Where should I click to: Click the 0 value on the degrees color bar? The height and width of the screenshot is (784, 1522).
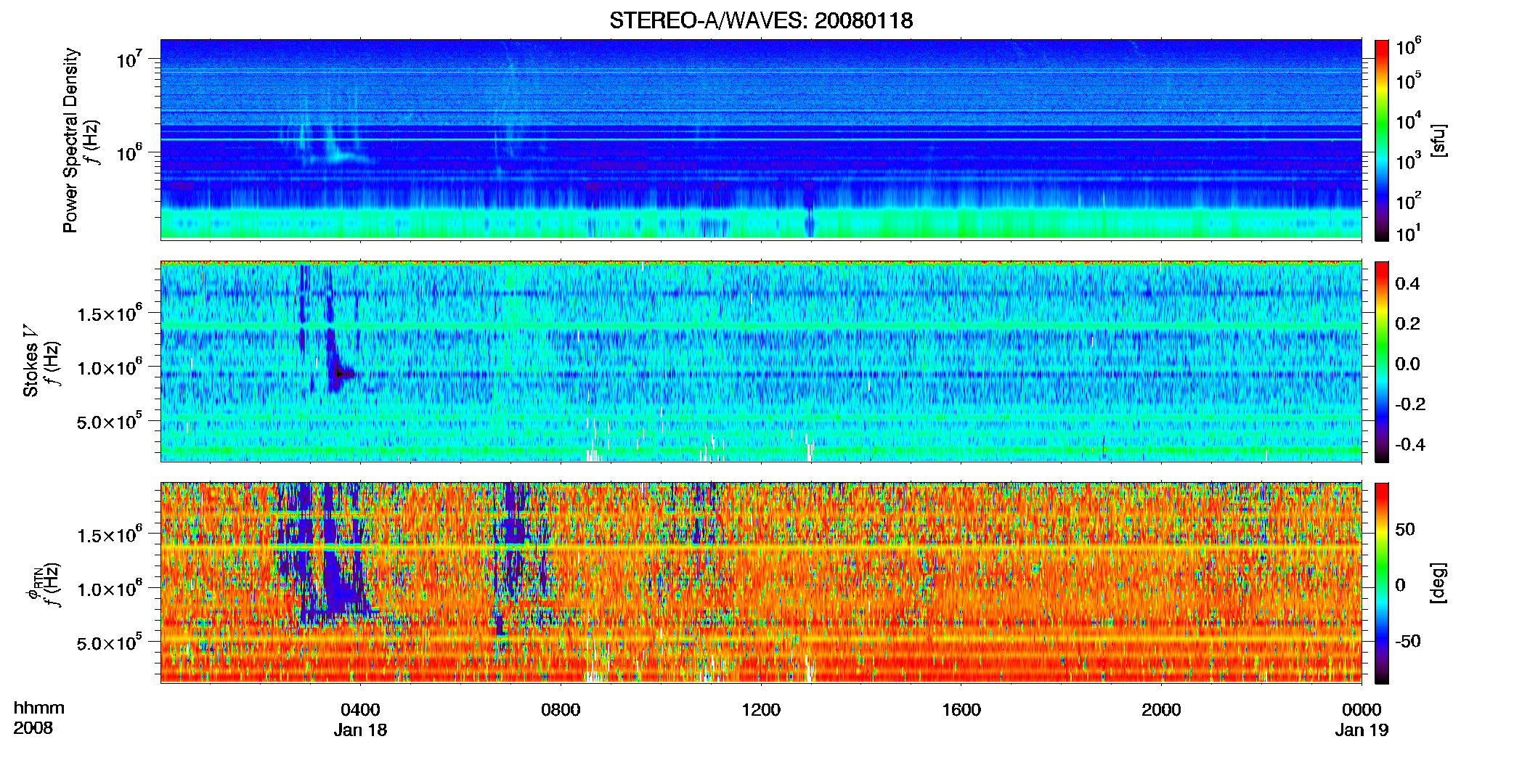pyautogui.click(x=1400, y=585)
